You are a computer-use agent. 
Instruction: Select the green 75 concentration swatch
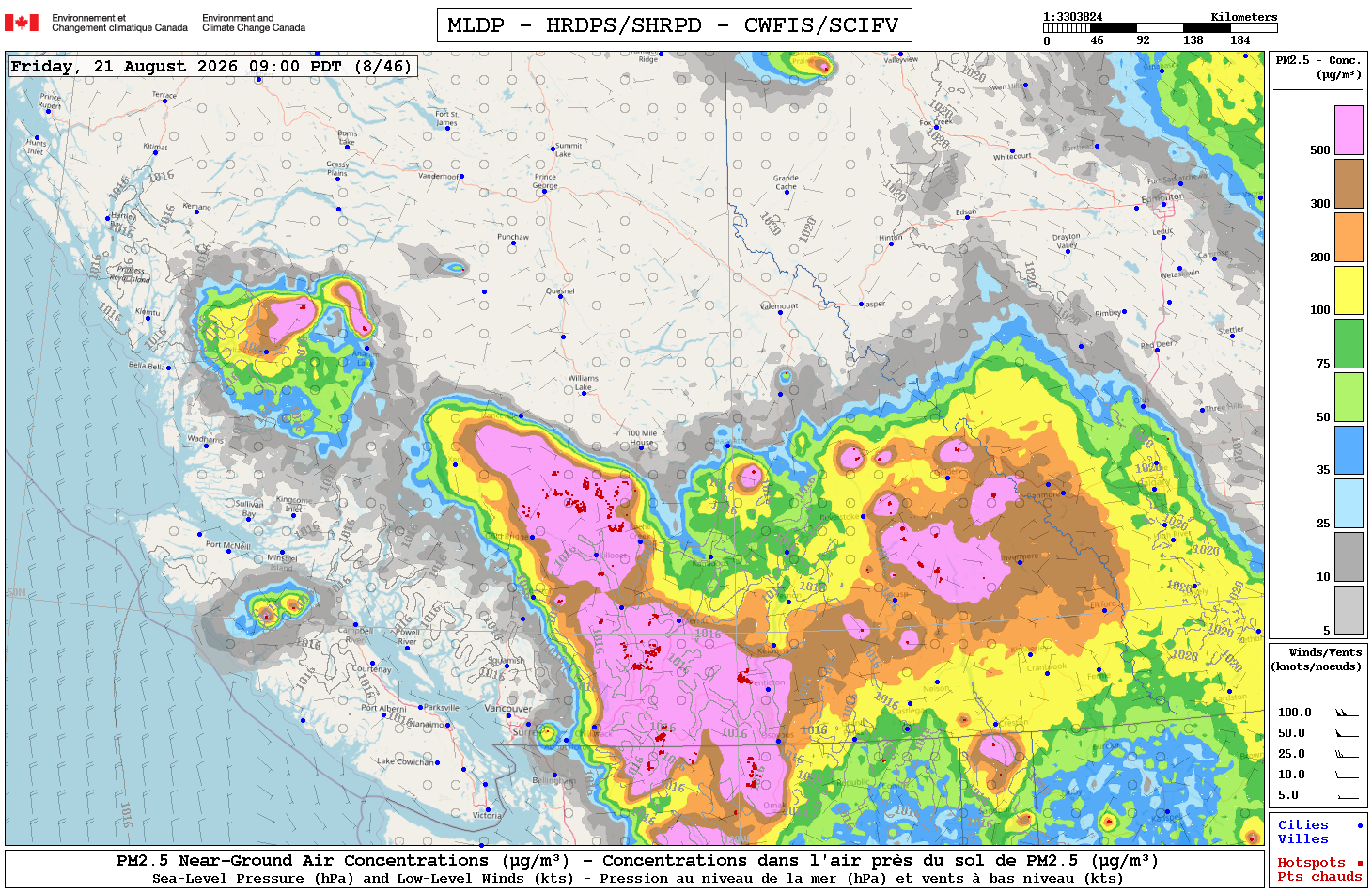[x=1349, y=343]
